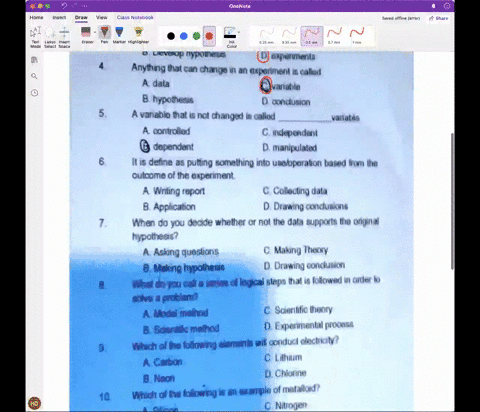Click the Insert Space tool
Image resolution: width=480 pixels, height=412 pixels.
[x=64, y=37]
